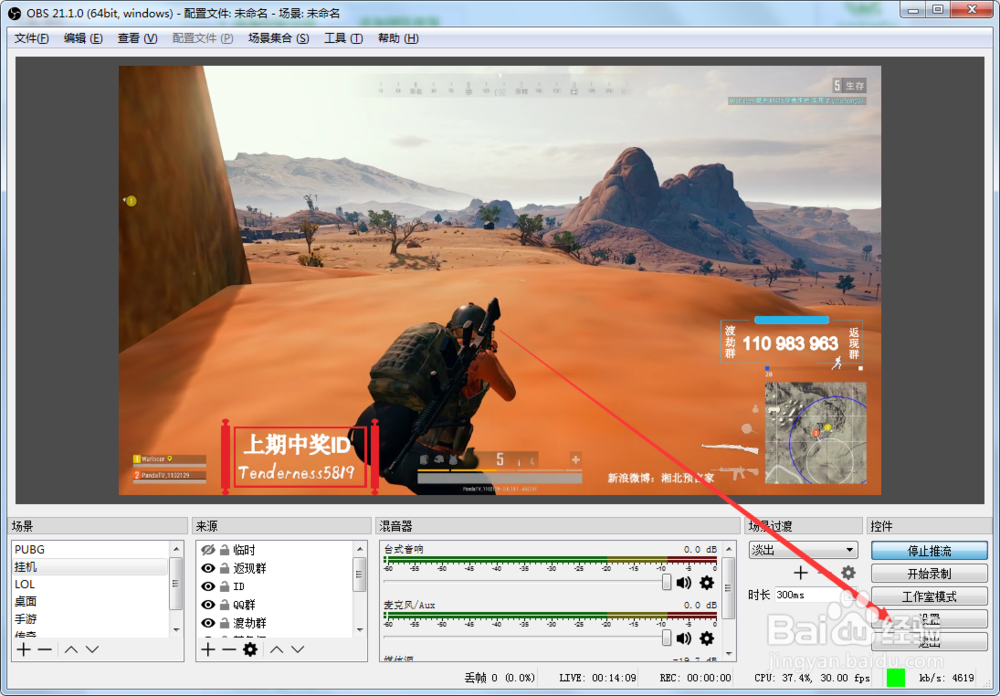The width and height of the screenshot is (1000, 696).
Task: Move the selected source down
Action: pos(298,649)
